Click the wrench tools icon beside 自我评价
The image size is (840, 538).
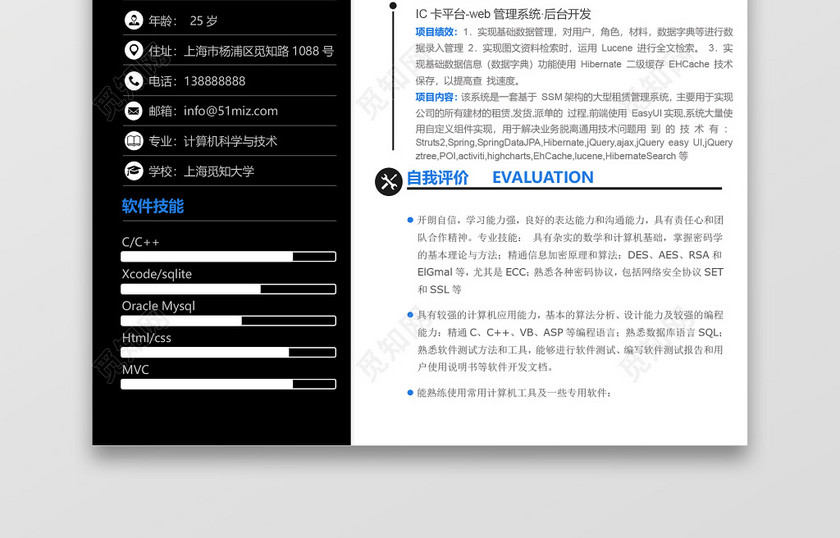pyautogui.click(x=388, y=182)
